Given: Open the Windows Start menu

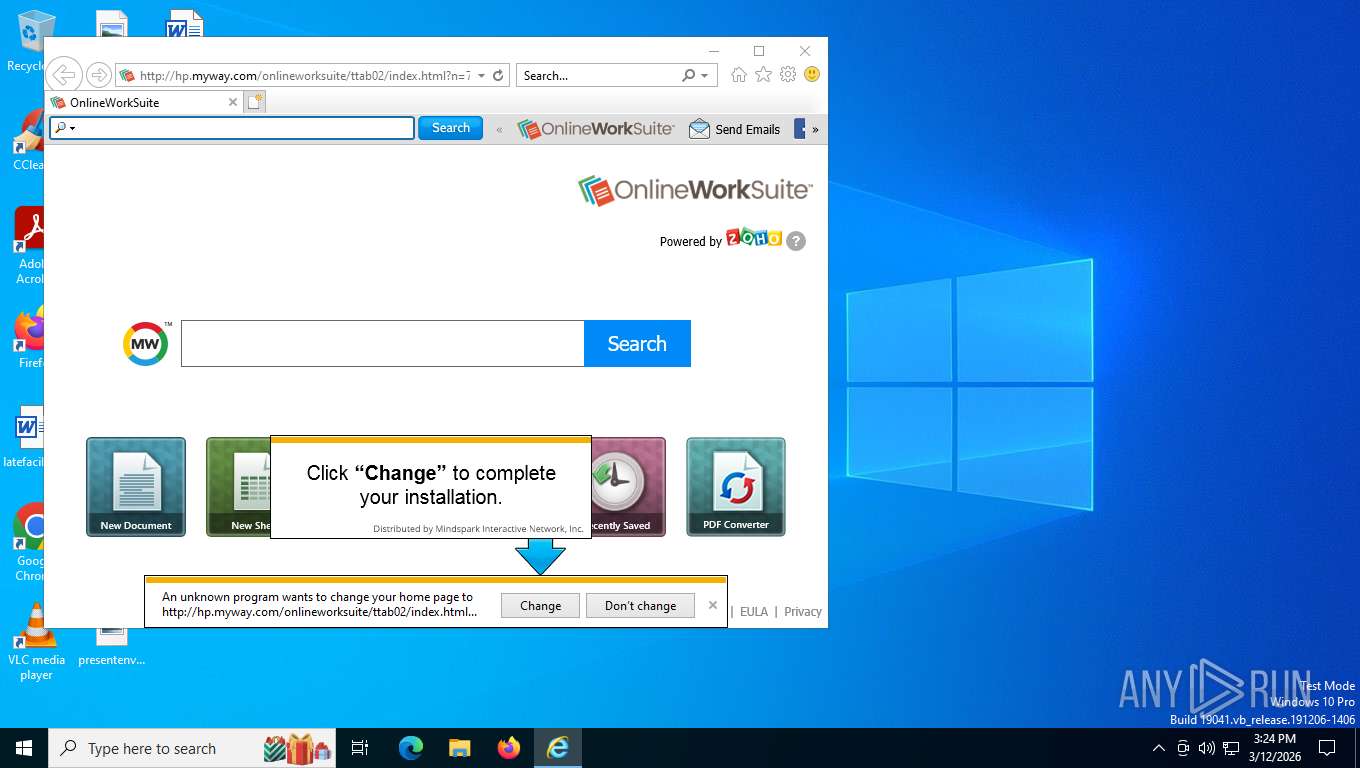Looking at the screenshot, I should tap(24, 748).
